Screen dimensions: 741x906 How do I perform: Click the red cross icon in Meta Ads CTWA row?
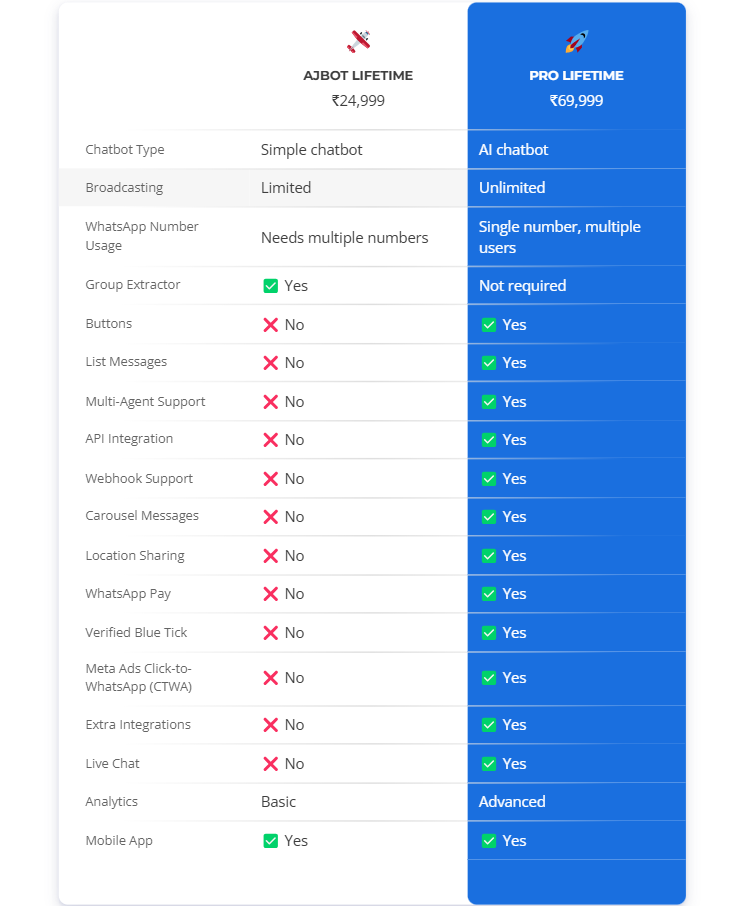coord(271,678)
